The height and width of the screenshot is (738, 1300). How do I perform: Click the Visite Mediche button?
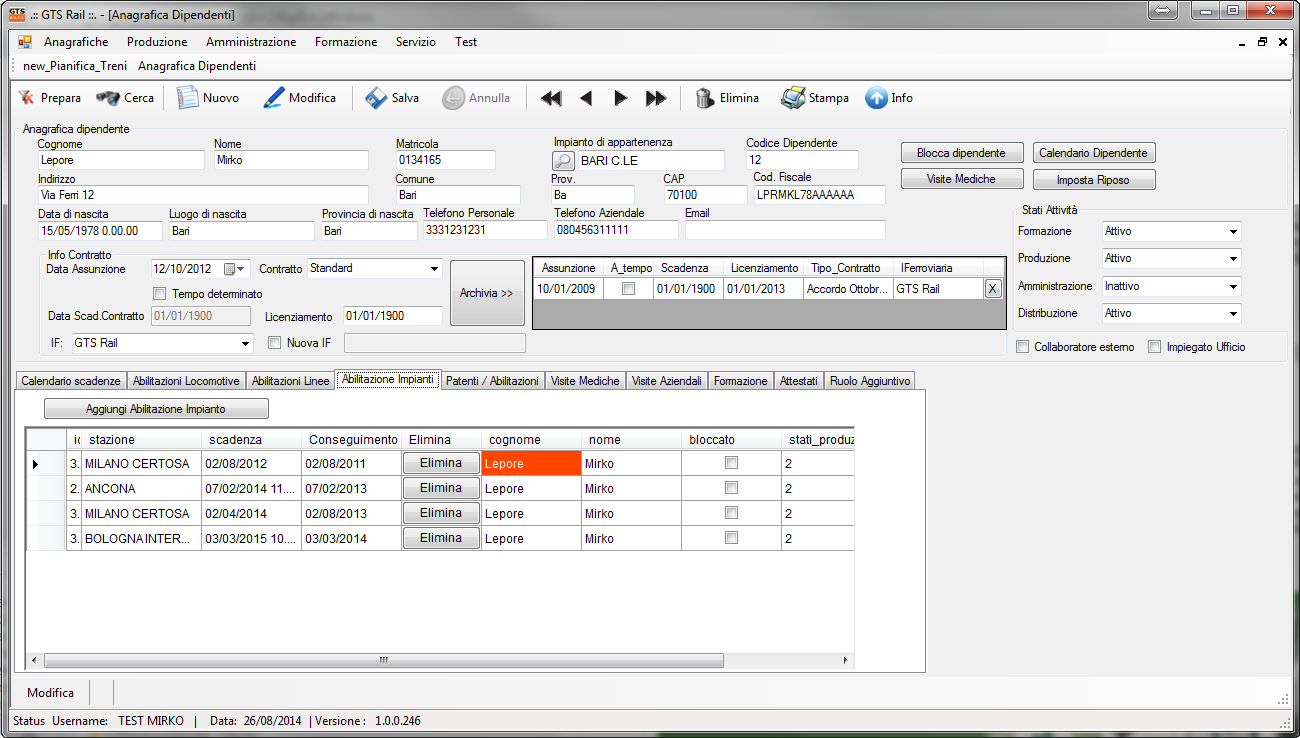[x=962, y=179]
